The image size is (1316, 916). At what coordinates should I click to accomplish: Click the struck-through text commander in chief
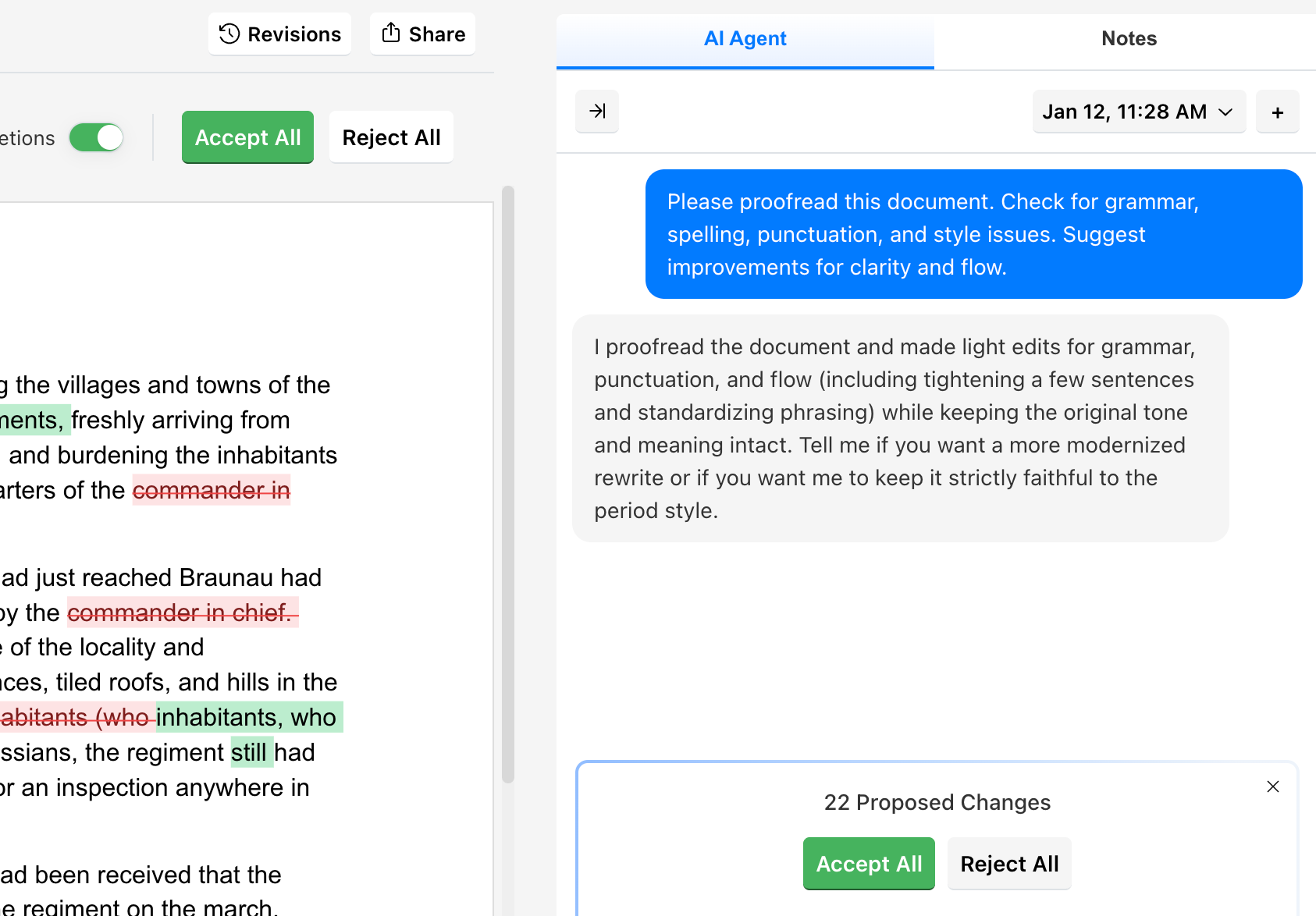[x=183, y=612]
